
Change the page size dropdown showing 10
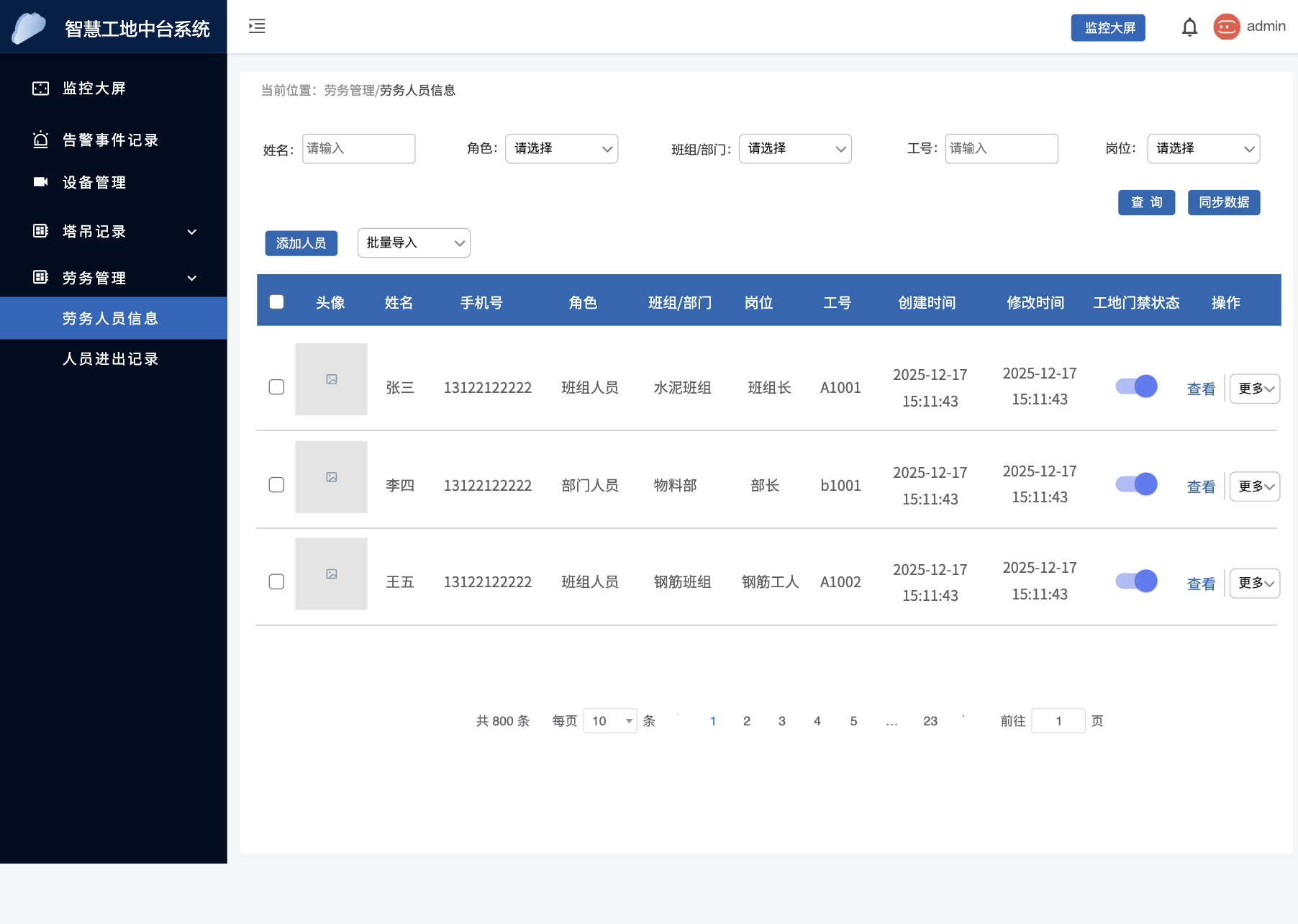(x=610, y=721)
